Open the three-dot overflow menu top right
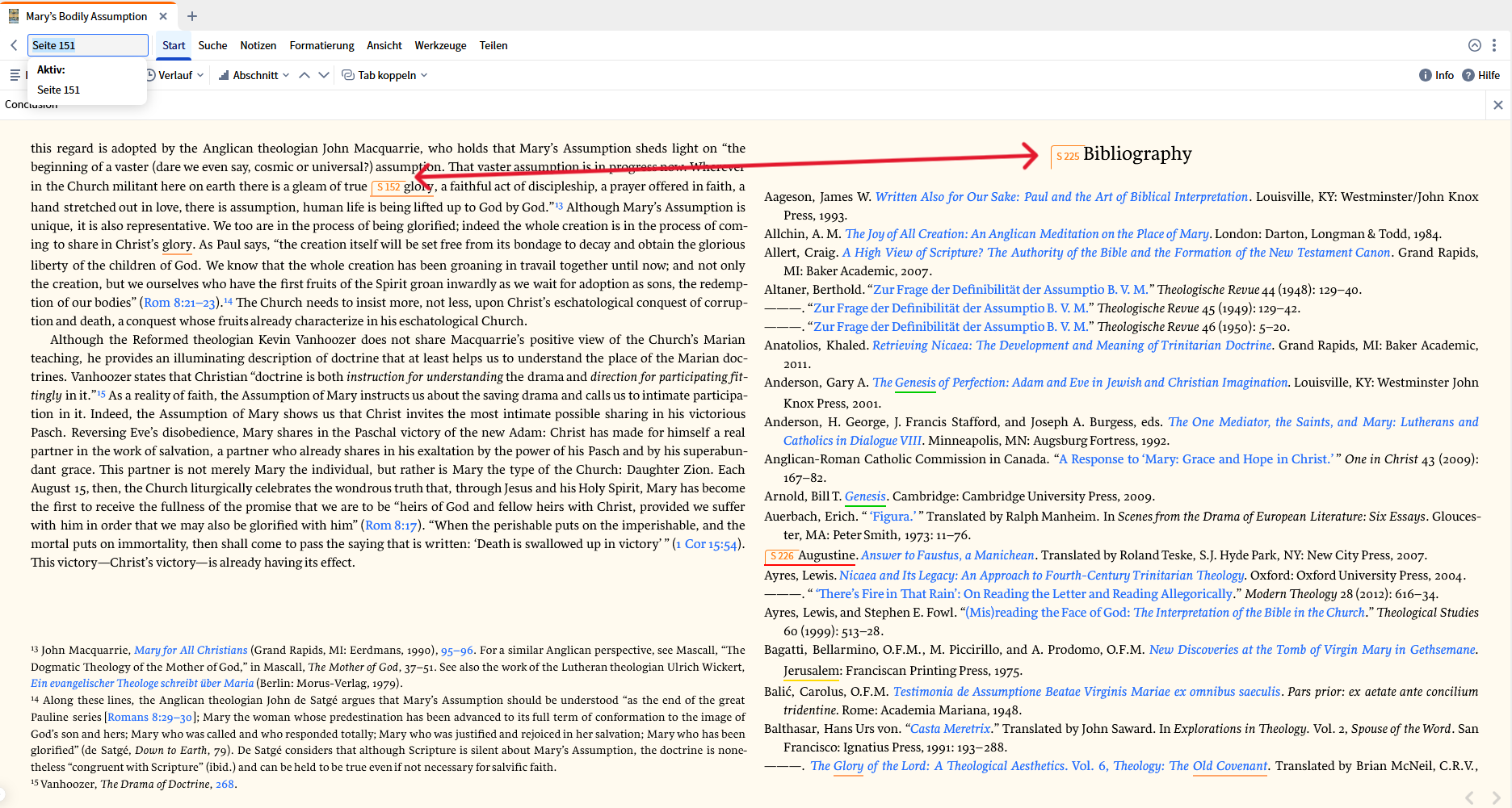 [1495, 45]
